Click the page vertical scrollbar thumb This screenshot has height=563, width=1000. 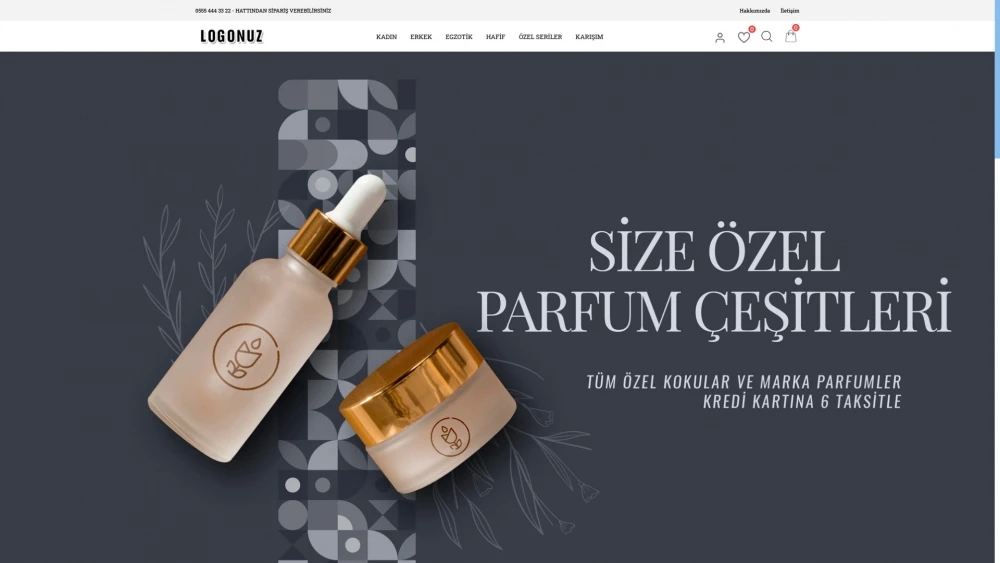click(x=997, y=79)
